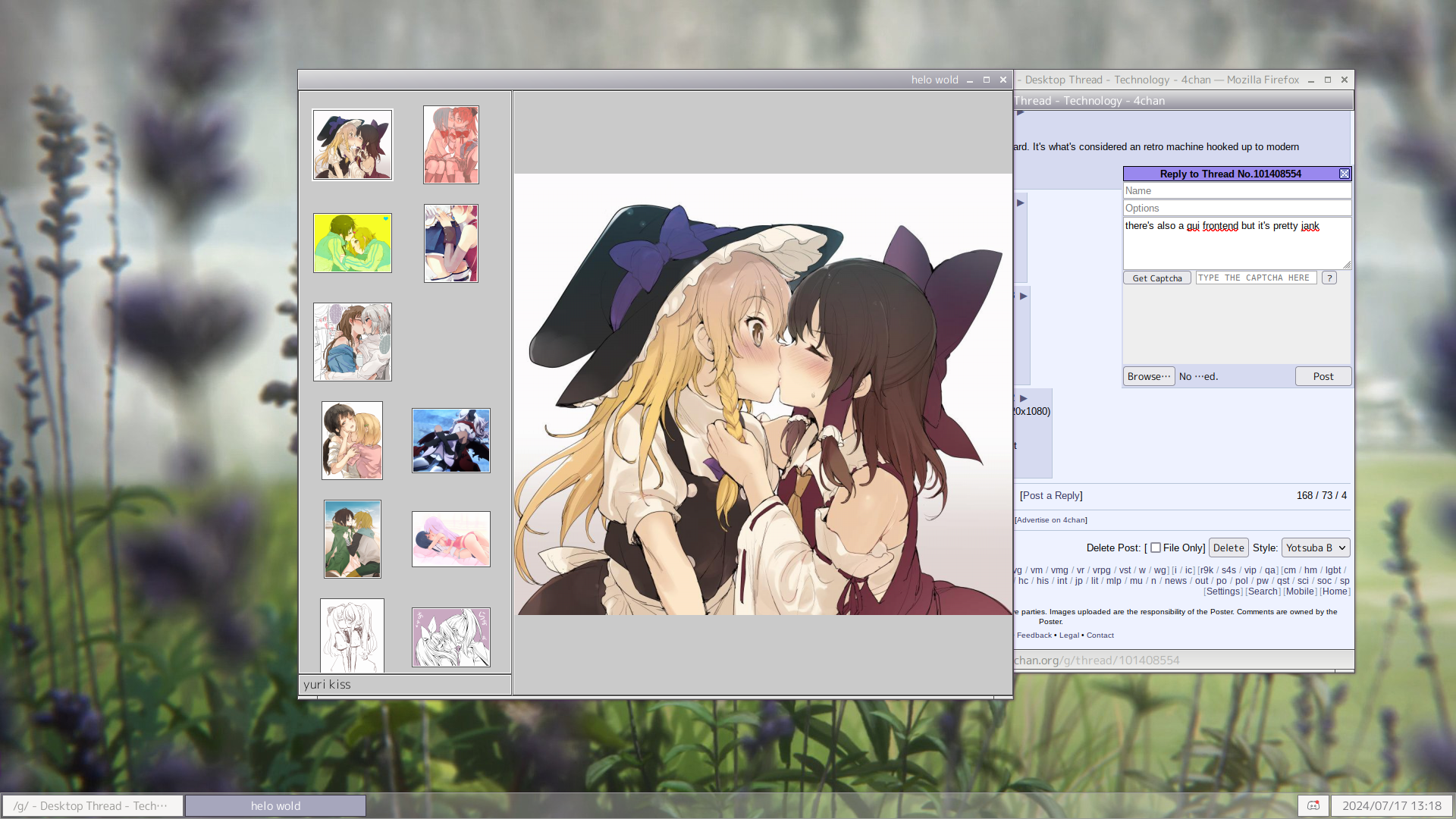
Task: Open the green coat couple thumbnail
Action: [x=353, y=539]
